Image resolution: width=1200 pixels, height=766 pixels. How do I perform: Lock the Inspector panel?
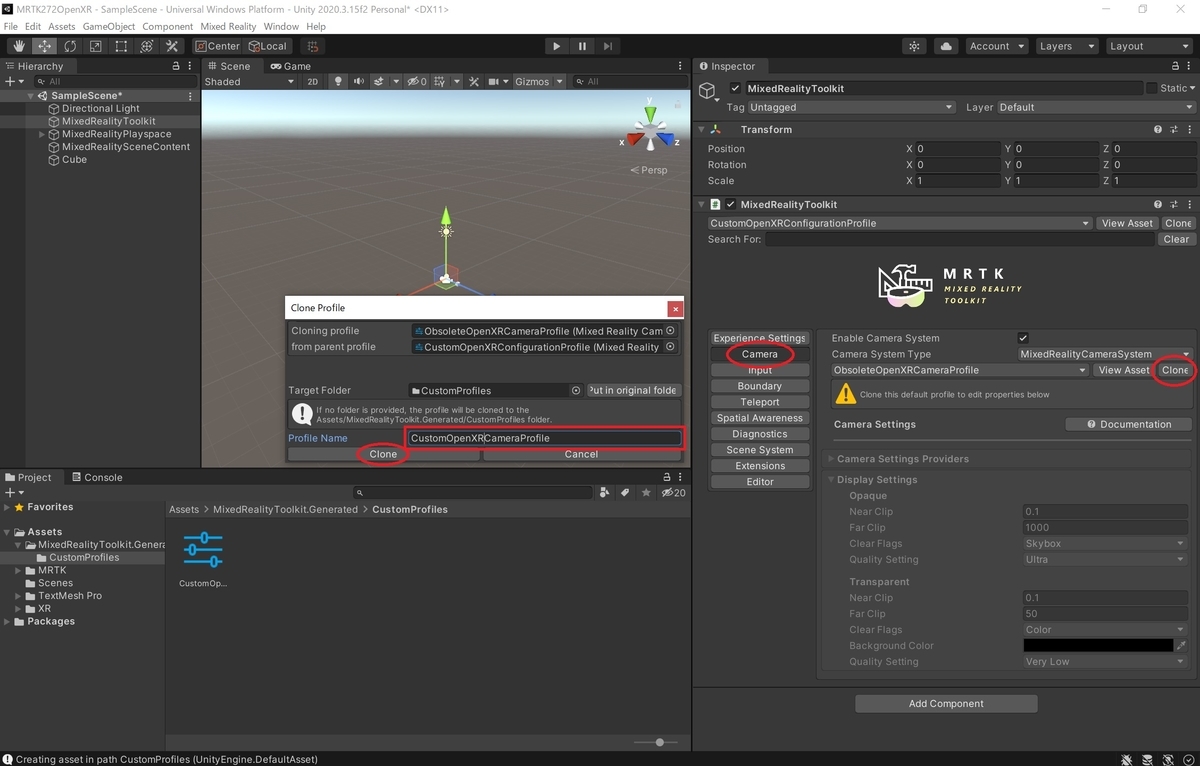tap(1176, 66)
